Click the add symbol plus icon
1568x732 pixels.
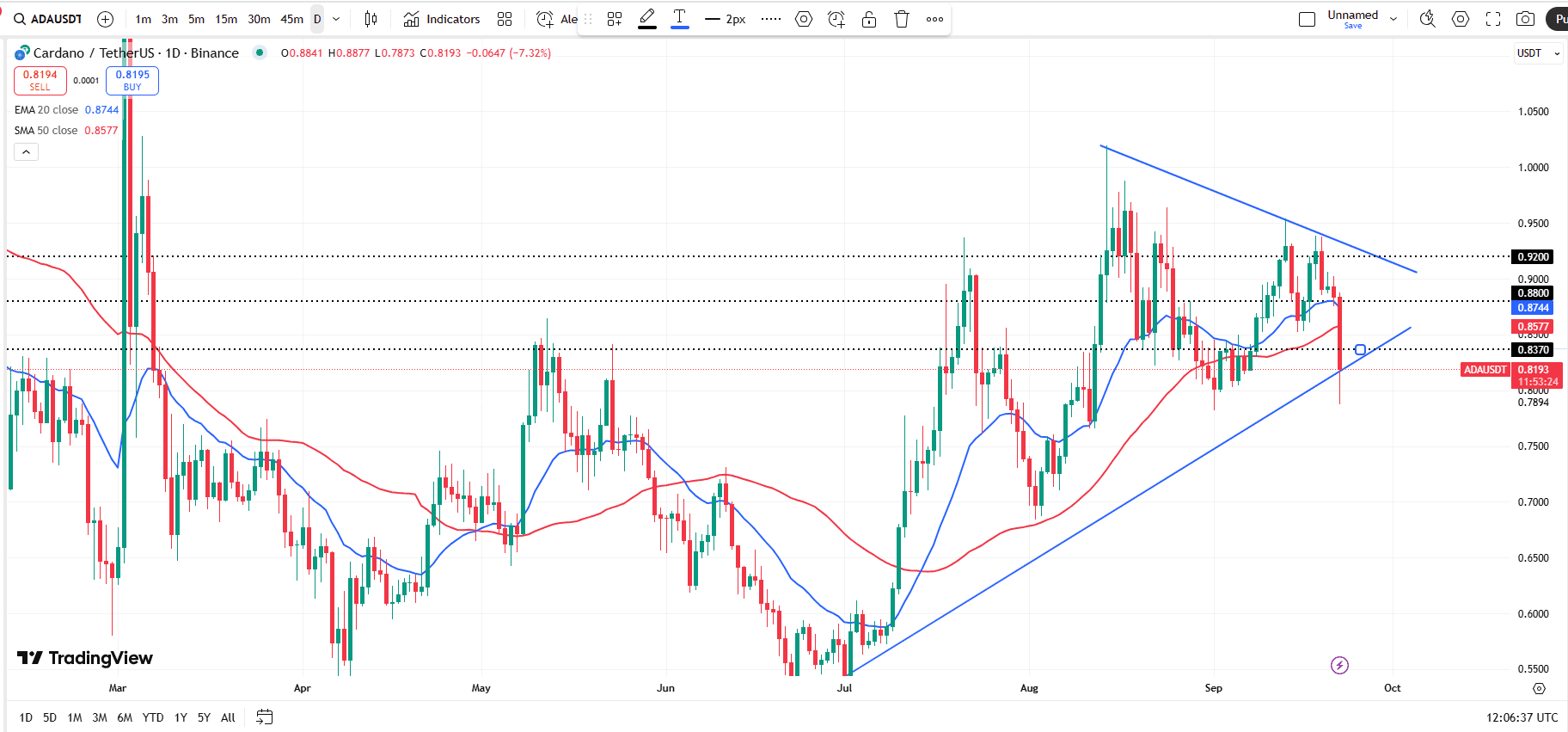(x=105, y=19)
